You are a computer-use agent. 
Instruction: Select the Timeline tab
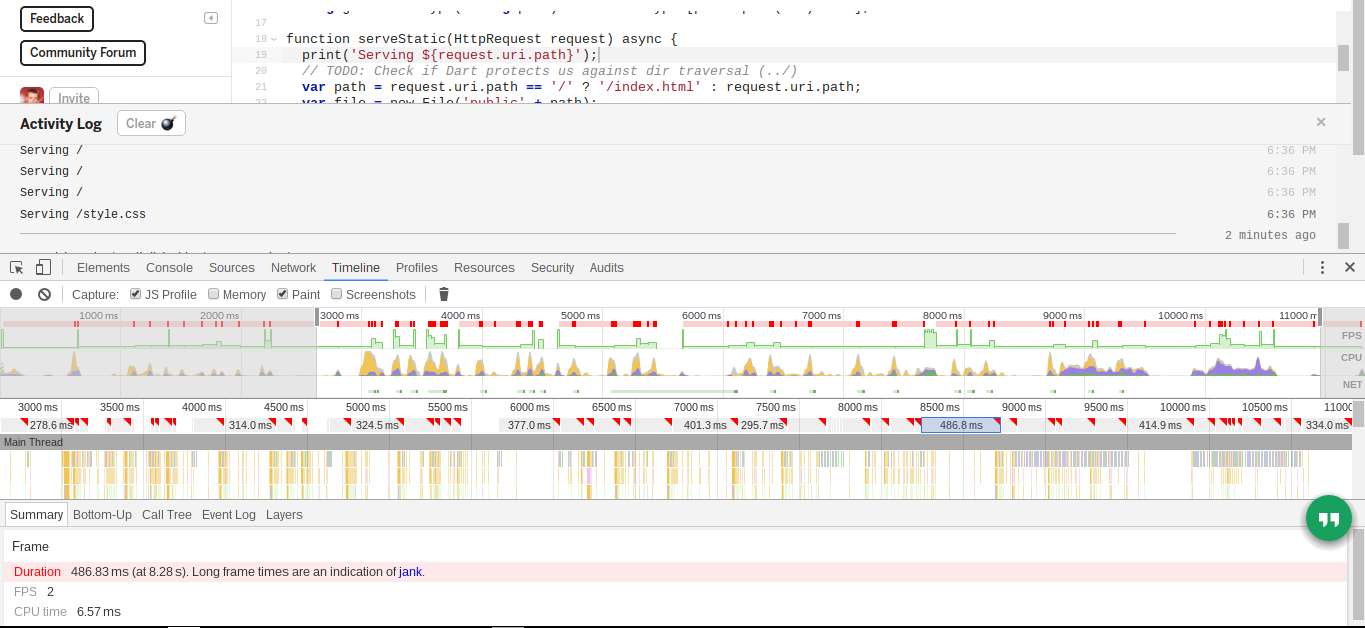356,267
